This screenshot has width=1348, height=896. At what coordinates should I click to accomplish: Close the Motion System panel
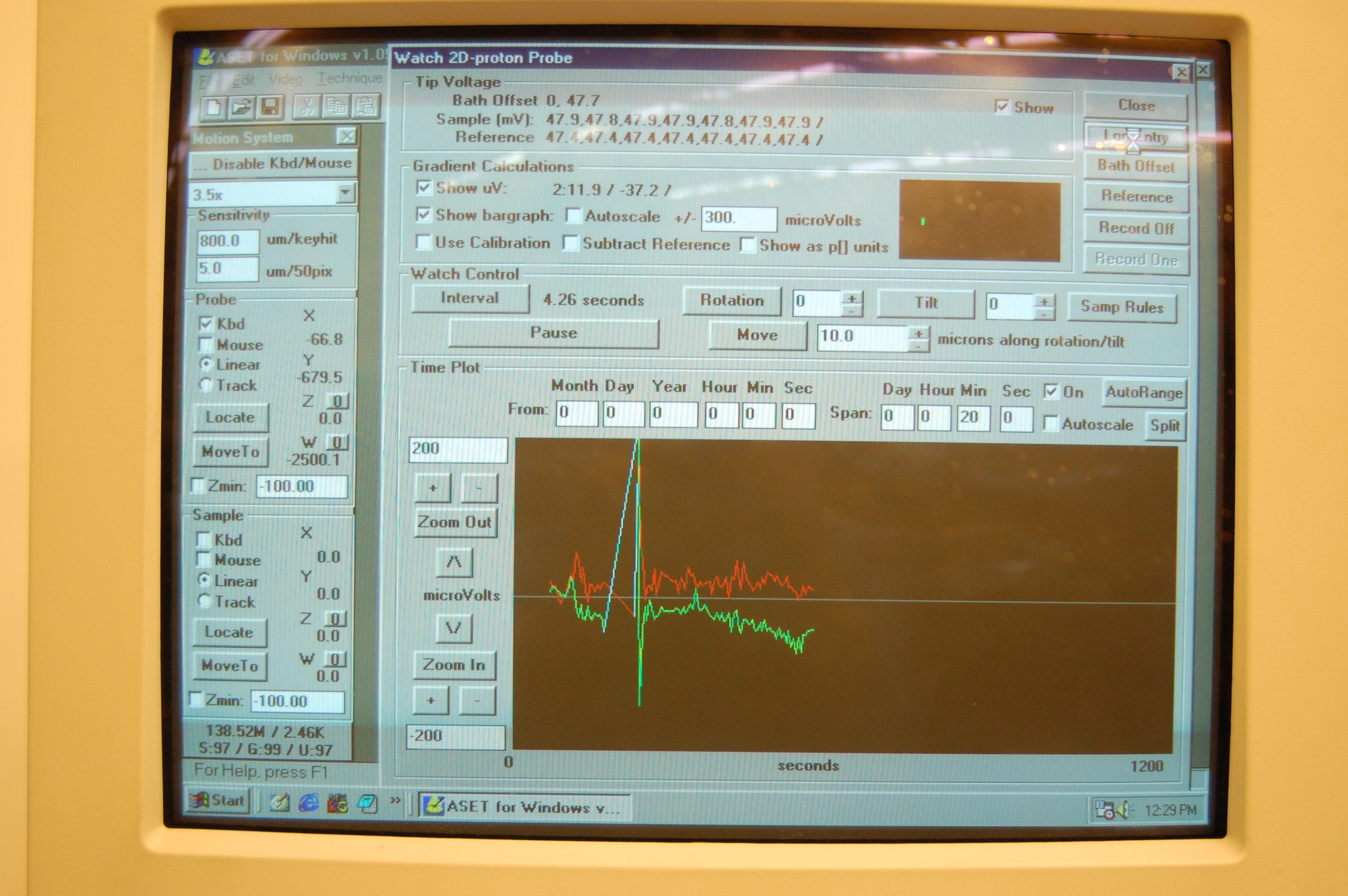(x=346, y=136)
